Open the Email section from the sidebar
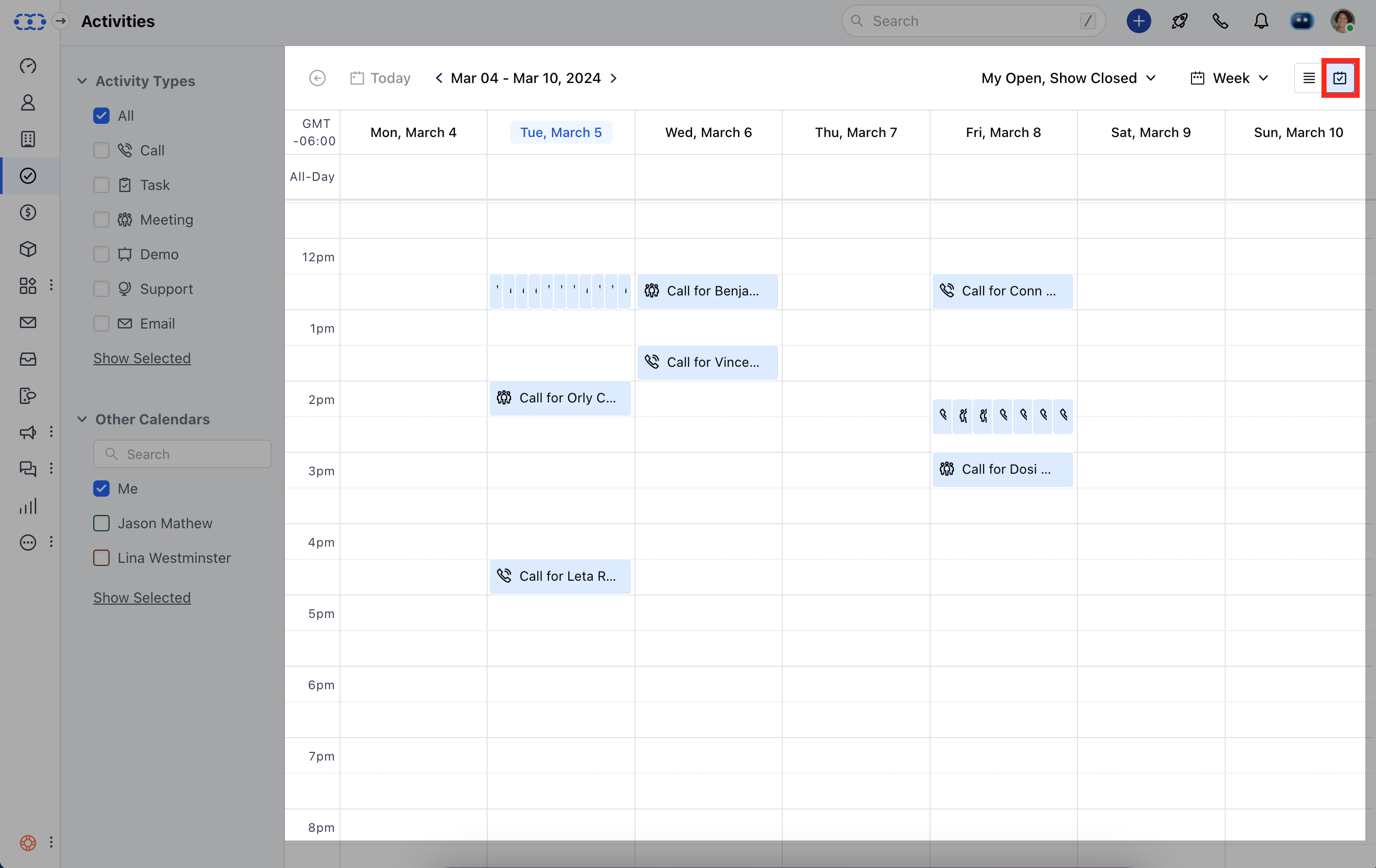This screenshot has height=868, width=1376. 28,322
